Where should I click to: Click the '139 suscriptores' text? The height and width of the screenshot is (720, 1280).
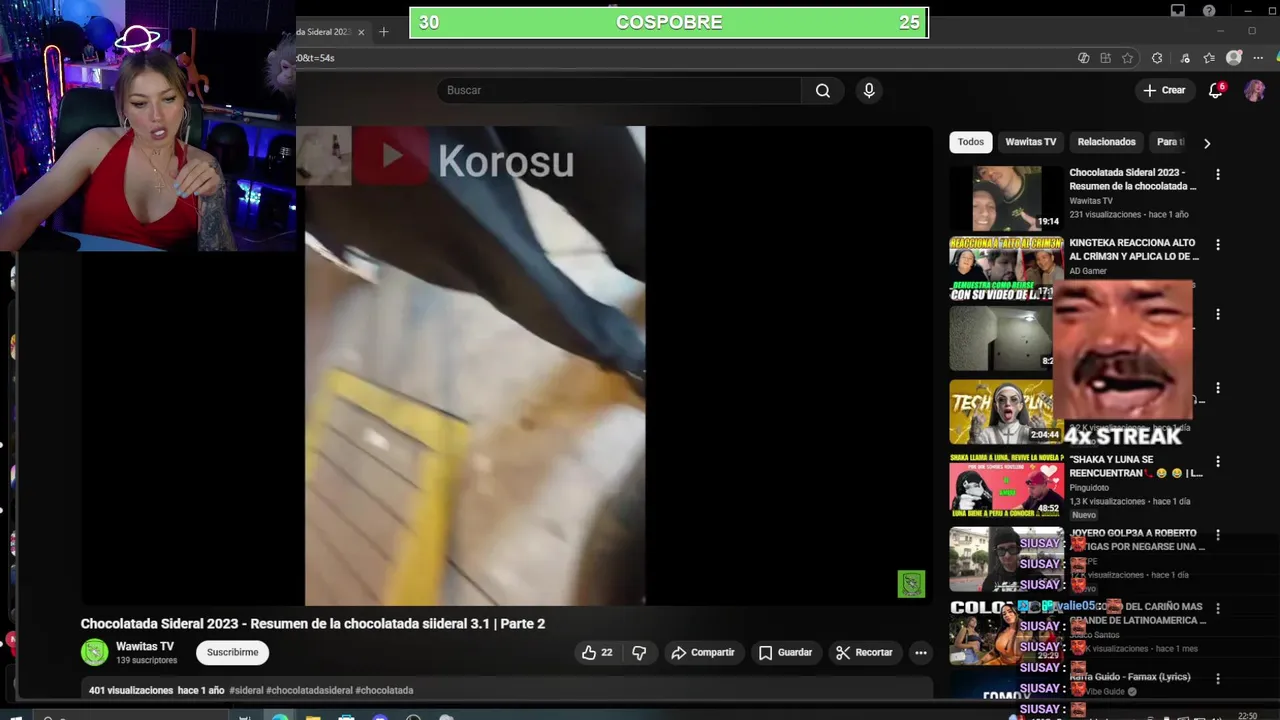tap(146, 660)
